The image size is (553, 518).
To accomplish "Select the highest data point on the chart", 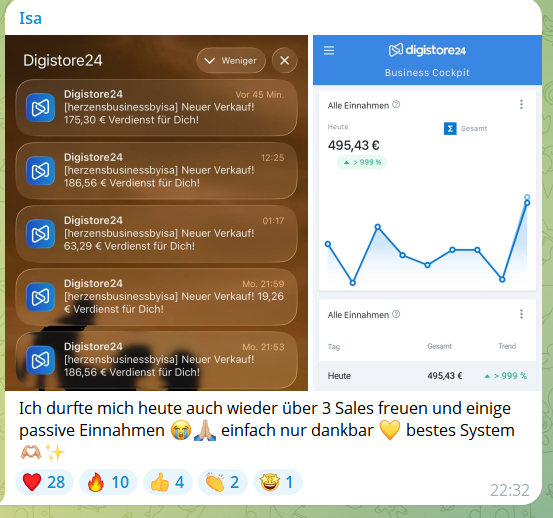I will pyautogui.click(x=527, y=197).
